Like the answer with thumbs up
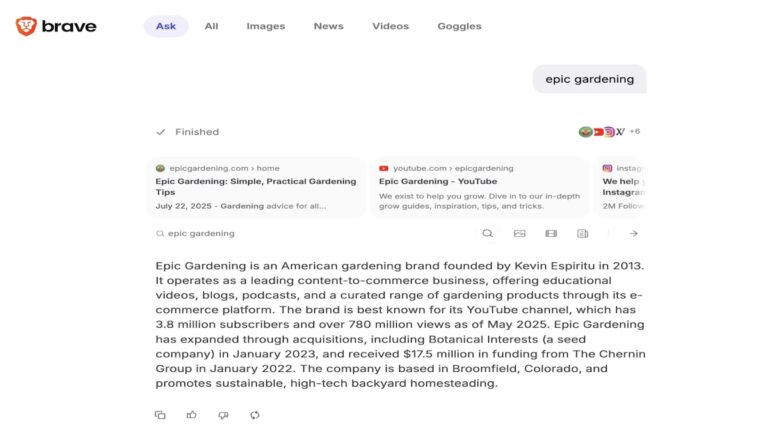This screenshot has height=432, width=768. pyautogui.click(x=191, y=415)
